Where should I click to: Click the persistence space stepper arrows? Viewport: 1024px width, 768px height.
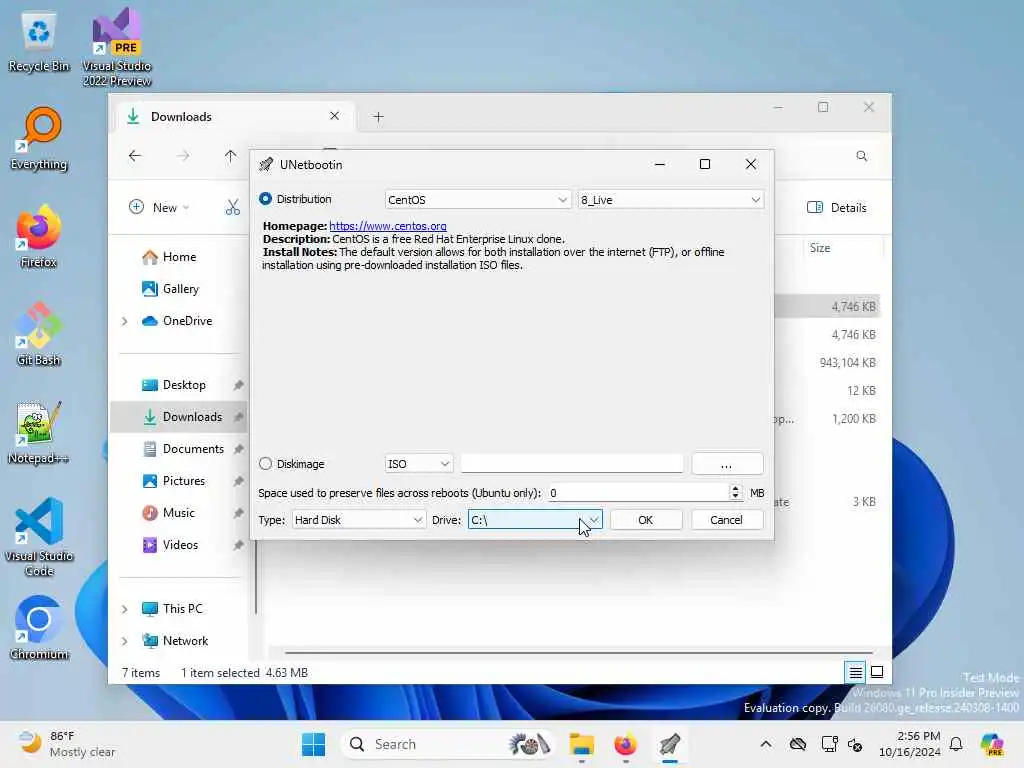735,493
